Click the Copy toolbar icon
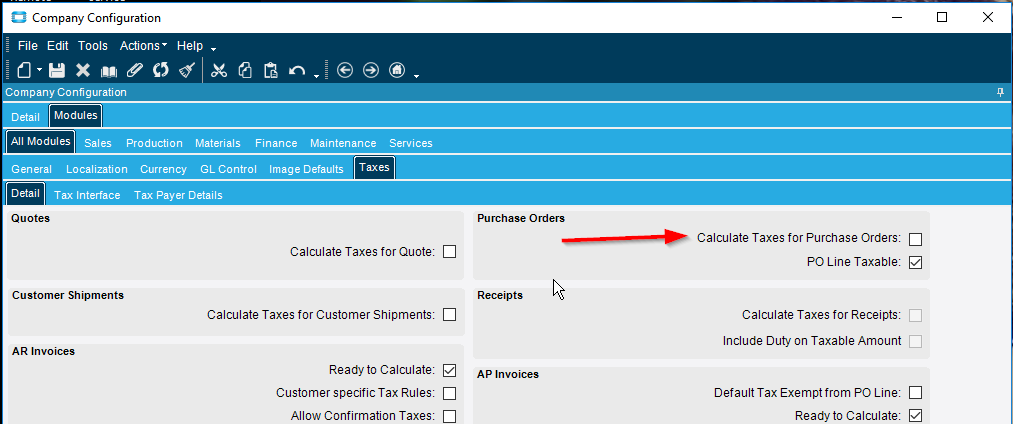This screenshot has width=1013, height=424. 245,70
